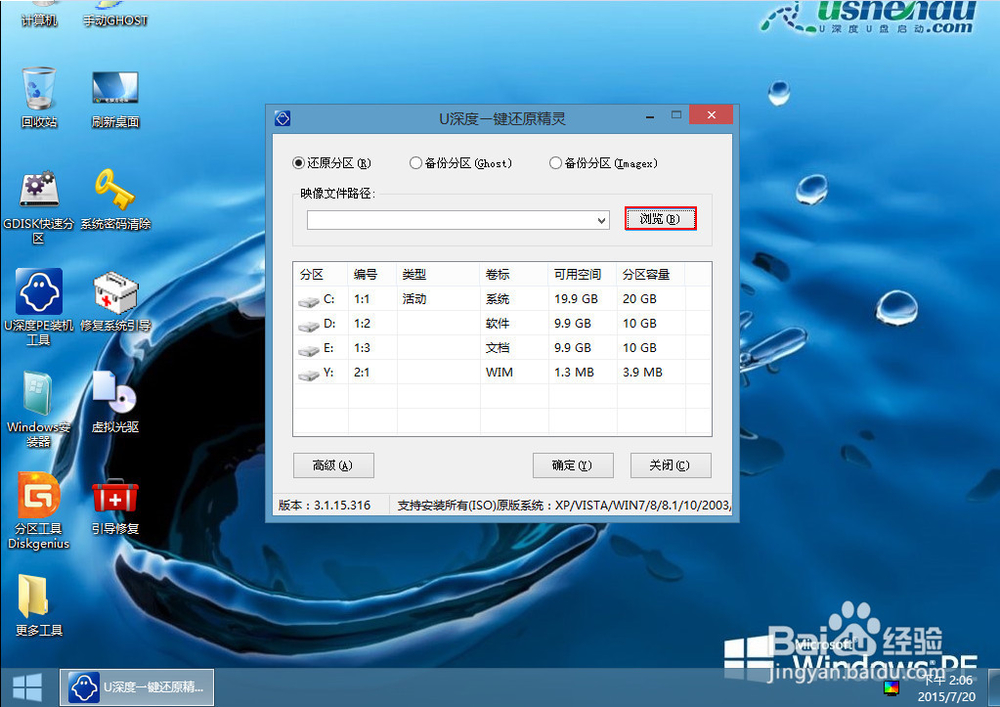Select drive C: in the partition list
Viewport: 1000px width, 707px height.
click(330, 299)
